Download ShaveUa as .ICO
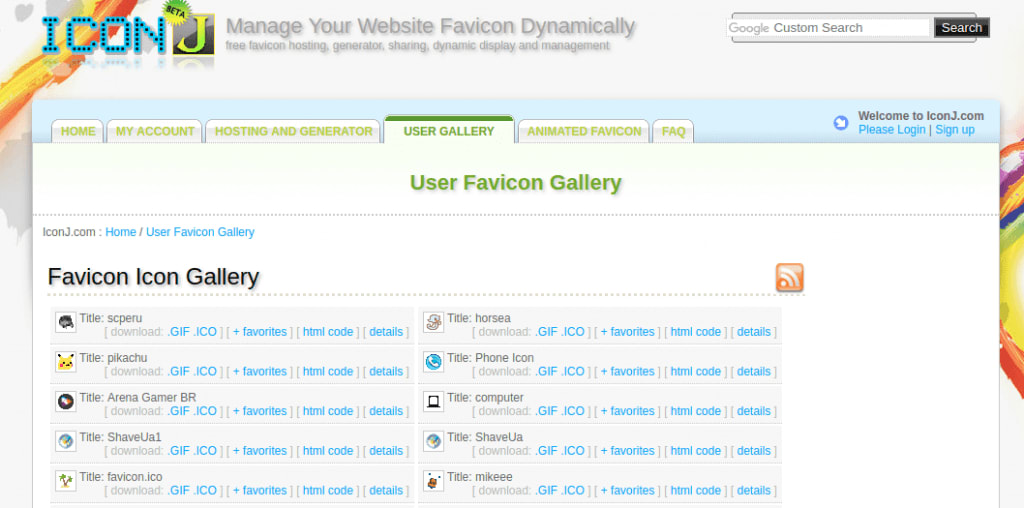1024x508 pixels. 573,451
